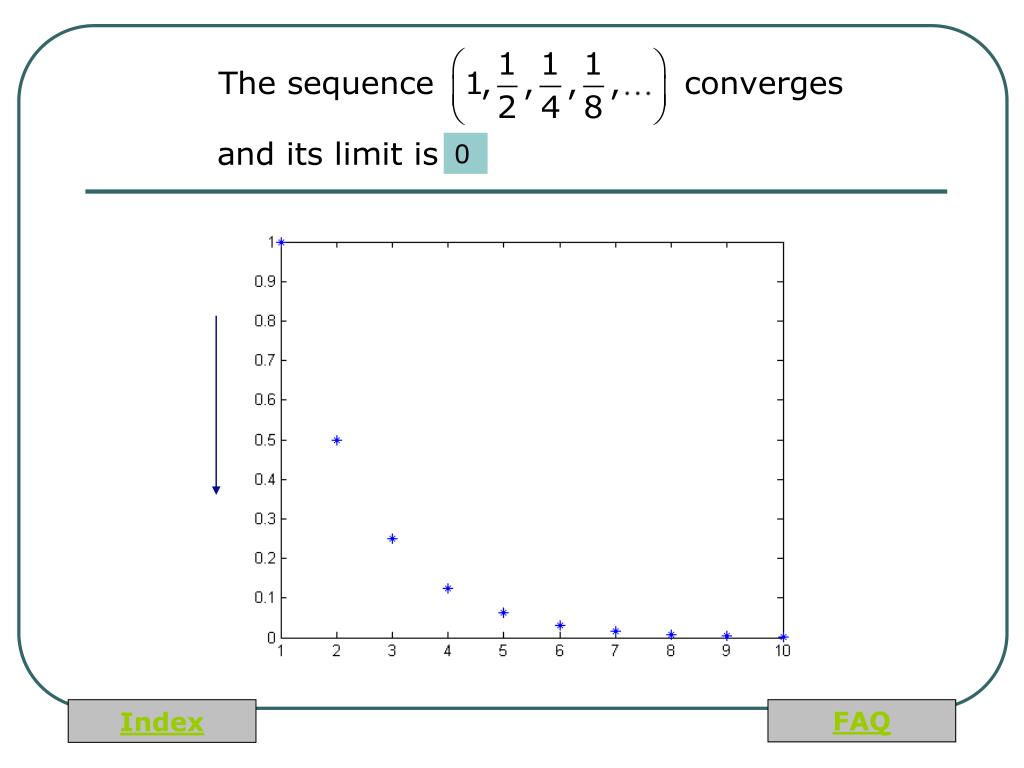Click the sequence formula in parentheses

click(x=559, y=85)
